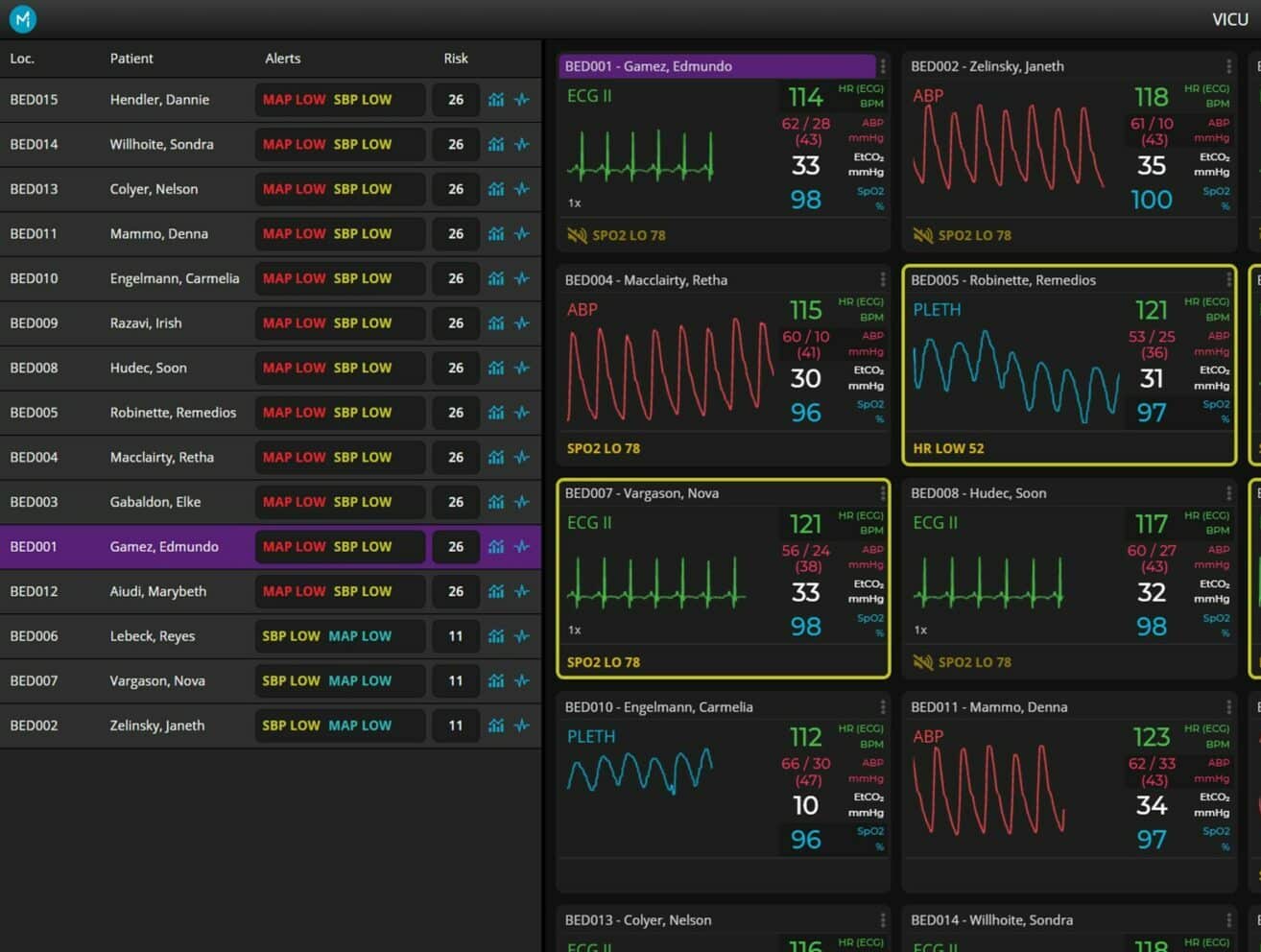
Task: Click the 1x scale on BED007 waveform
Action: coord(574,631)
